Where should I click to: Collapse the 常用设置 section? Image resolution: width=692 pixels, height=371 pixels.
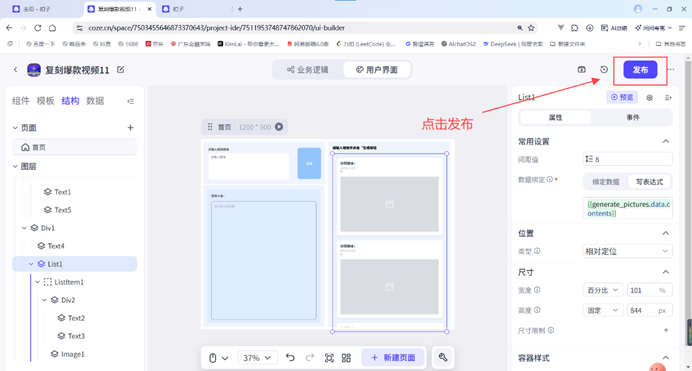click(666, 141)
